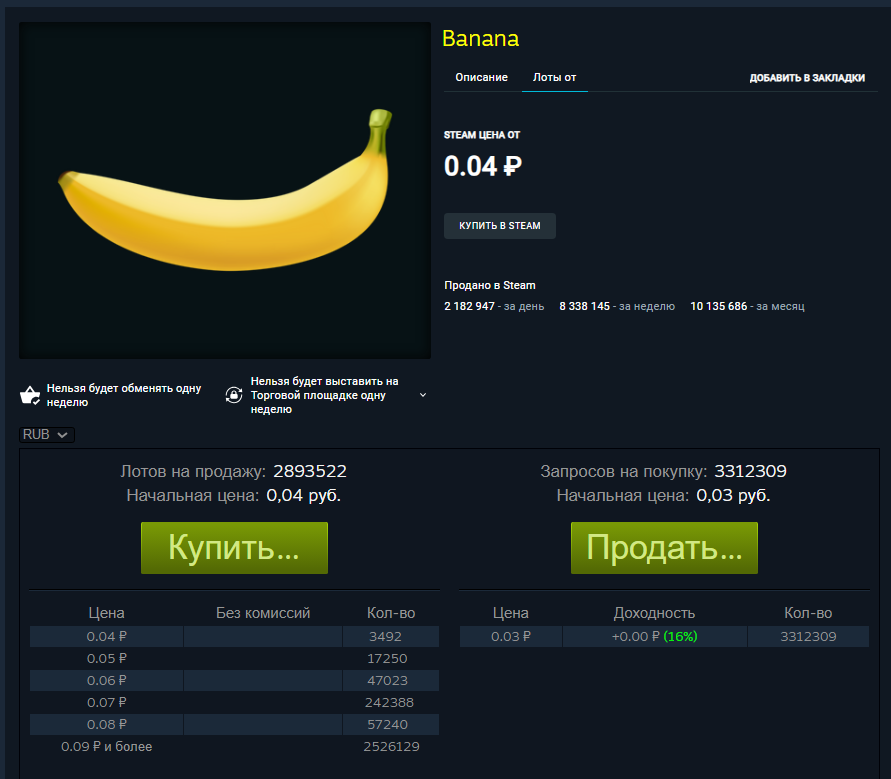The image size is (891, 779).
Task: Select the 0.06 ₽ sell order row
Action: pyautogui.click(x=234, y=681)
